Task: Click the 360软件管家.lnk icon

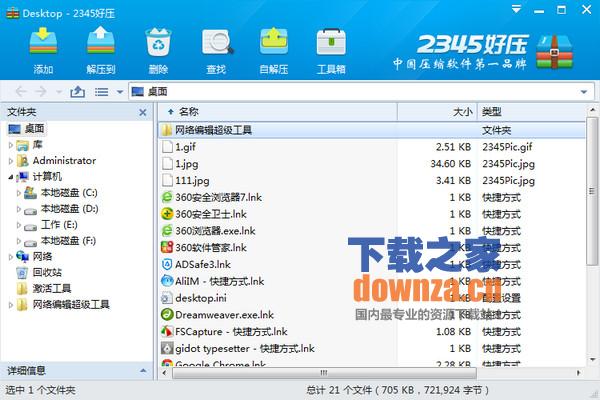Action: [x=167, y=248]
